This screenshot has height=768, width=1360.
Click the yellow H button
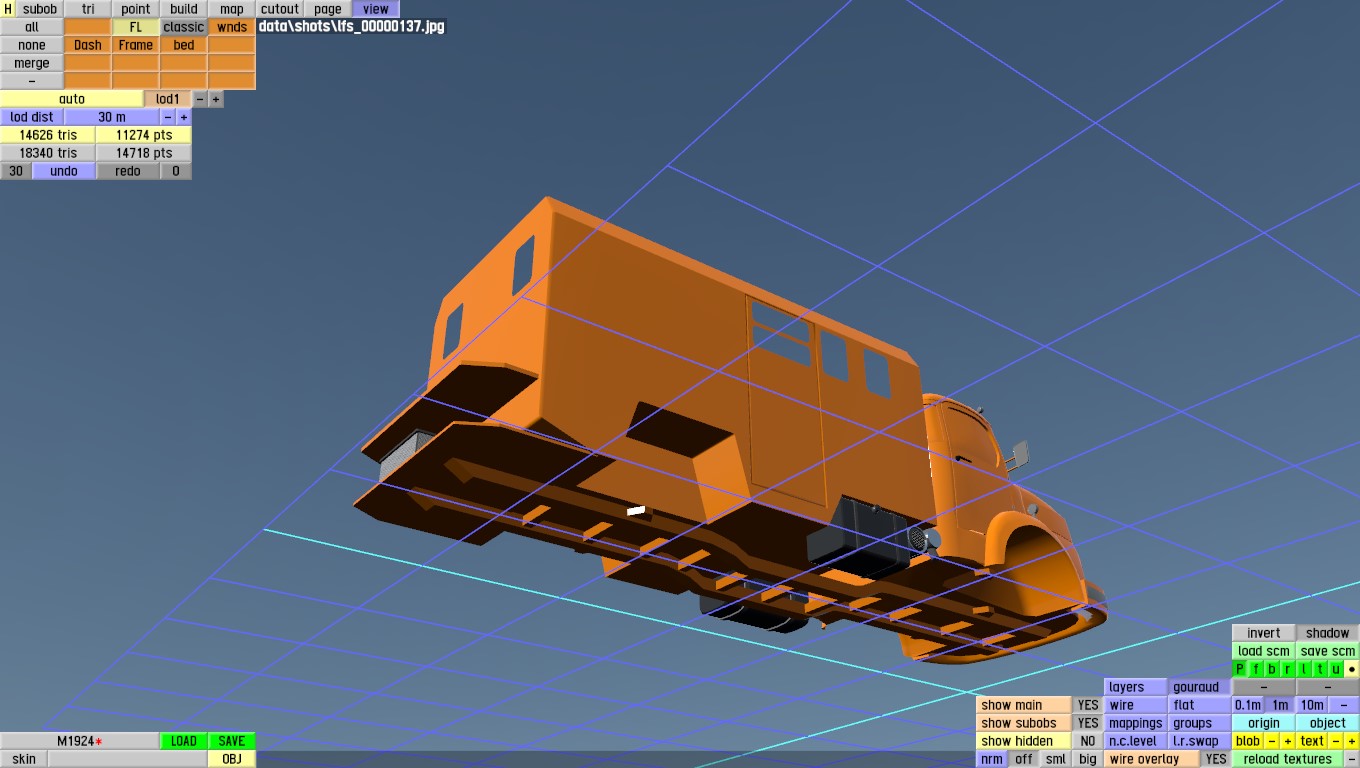[8, 9]
